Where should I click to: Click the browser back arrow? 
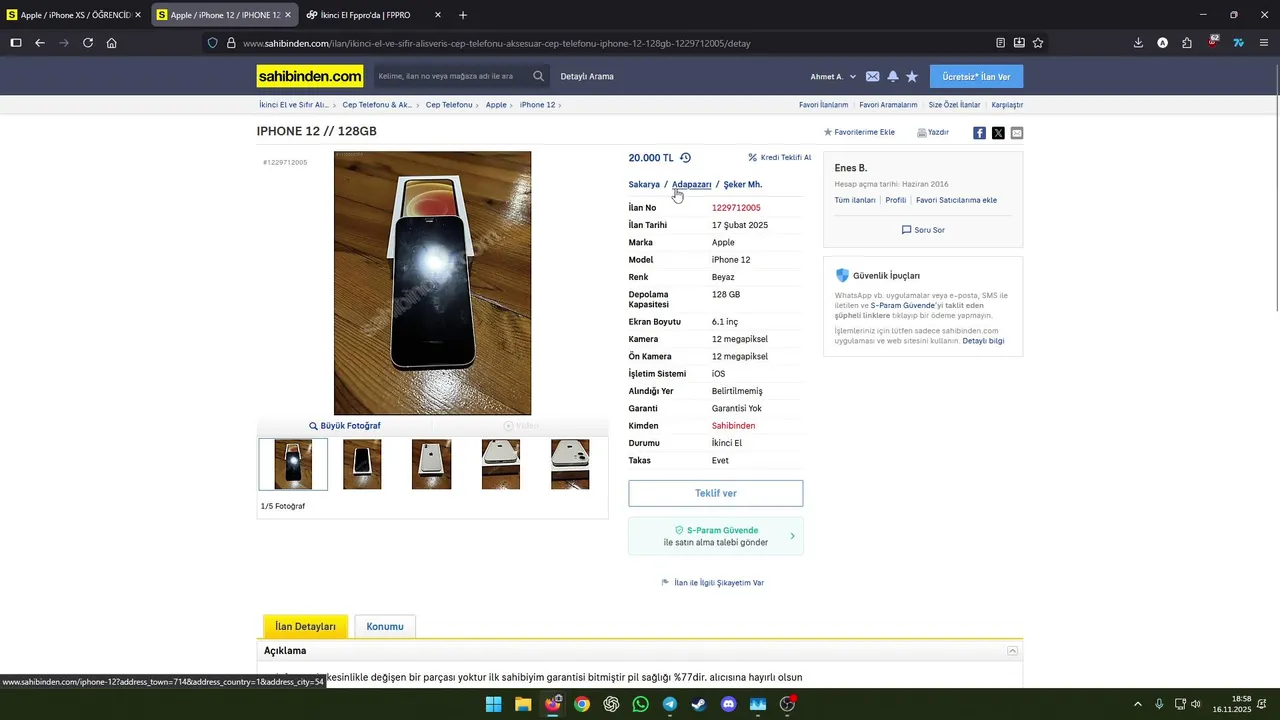(x=40, y=43)
